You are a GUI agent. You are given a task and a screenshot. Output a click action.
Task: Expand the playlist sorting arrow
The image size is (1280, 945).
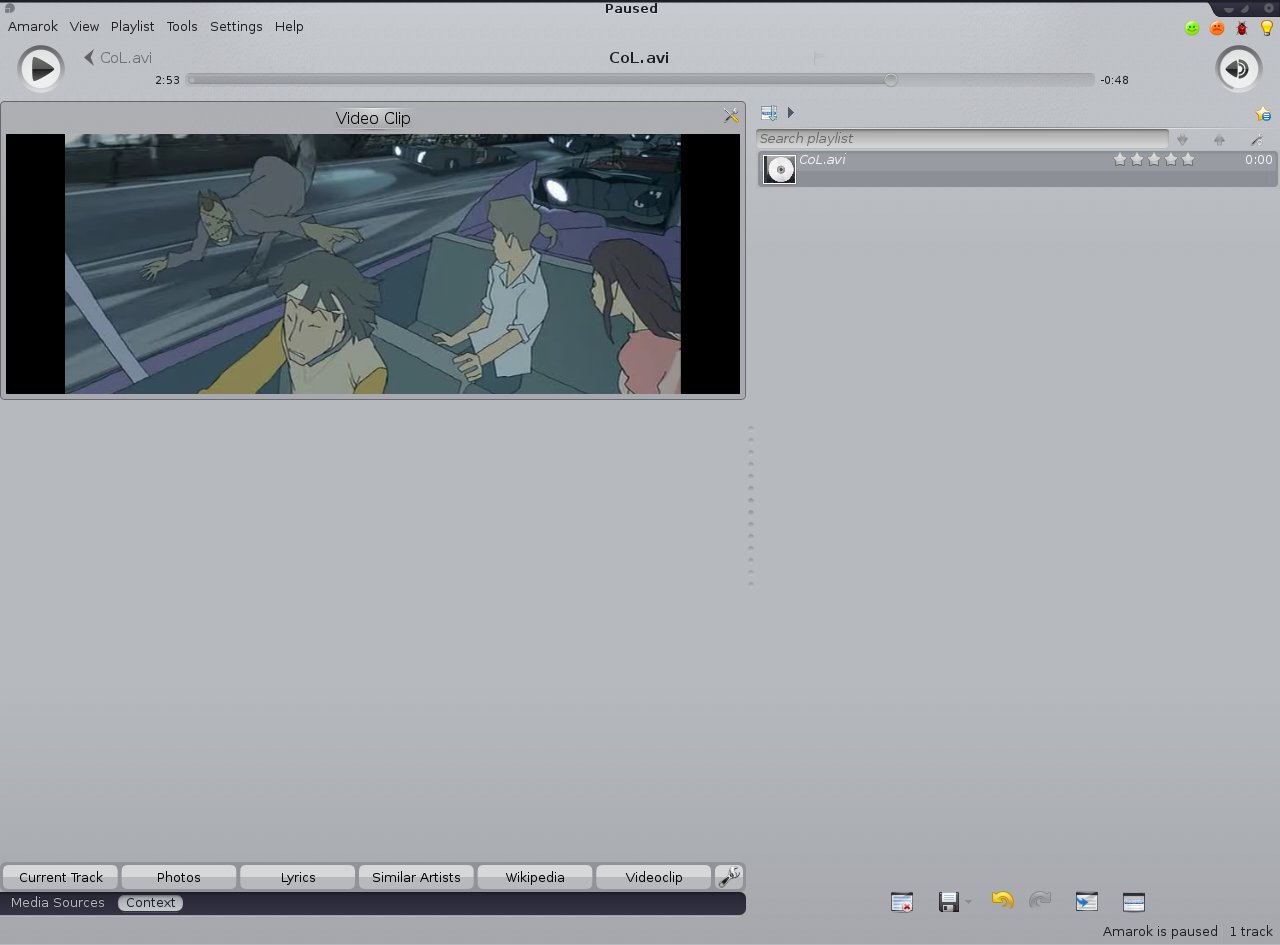[x=790, y=113]
